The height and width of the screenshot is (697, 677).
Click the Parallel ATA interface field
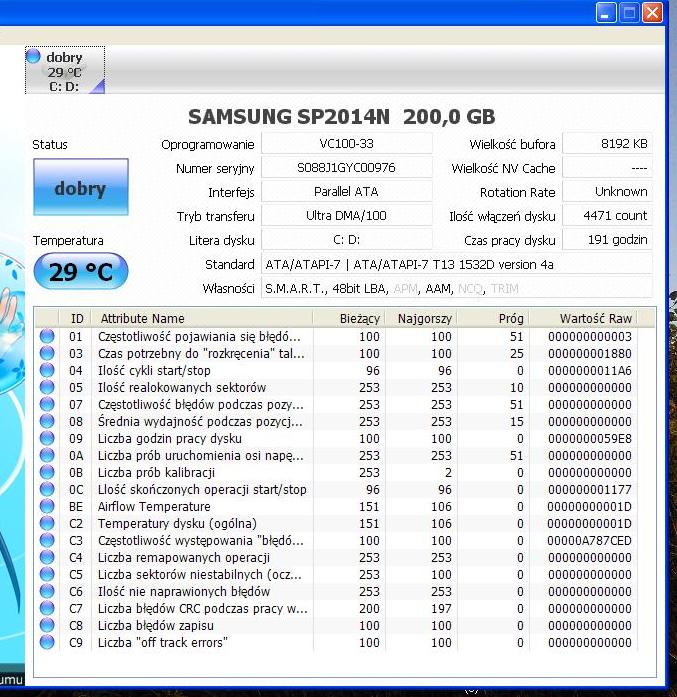pyautogui.click(x=347, y=192)
